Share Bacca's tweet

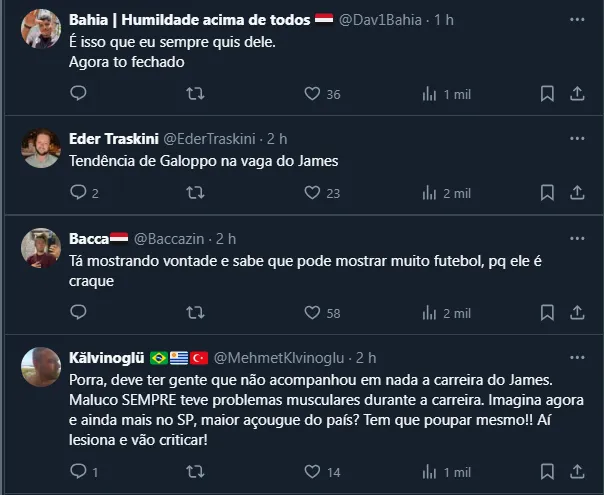(577, 313)
